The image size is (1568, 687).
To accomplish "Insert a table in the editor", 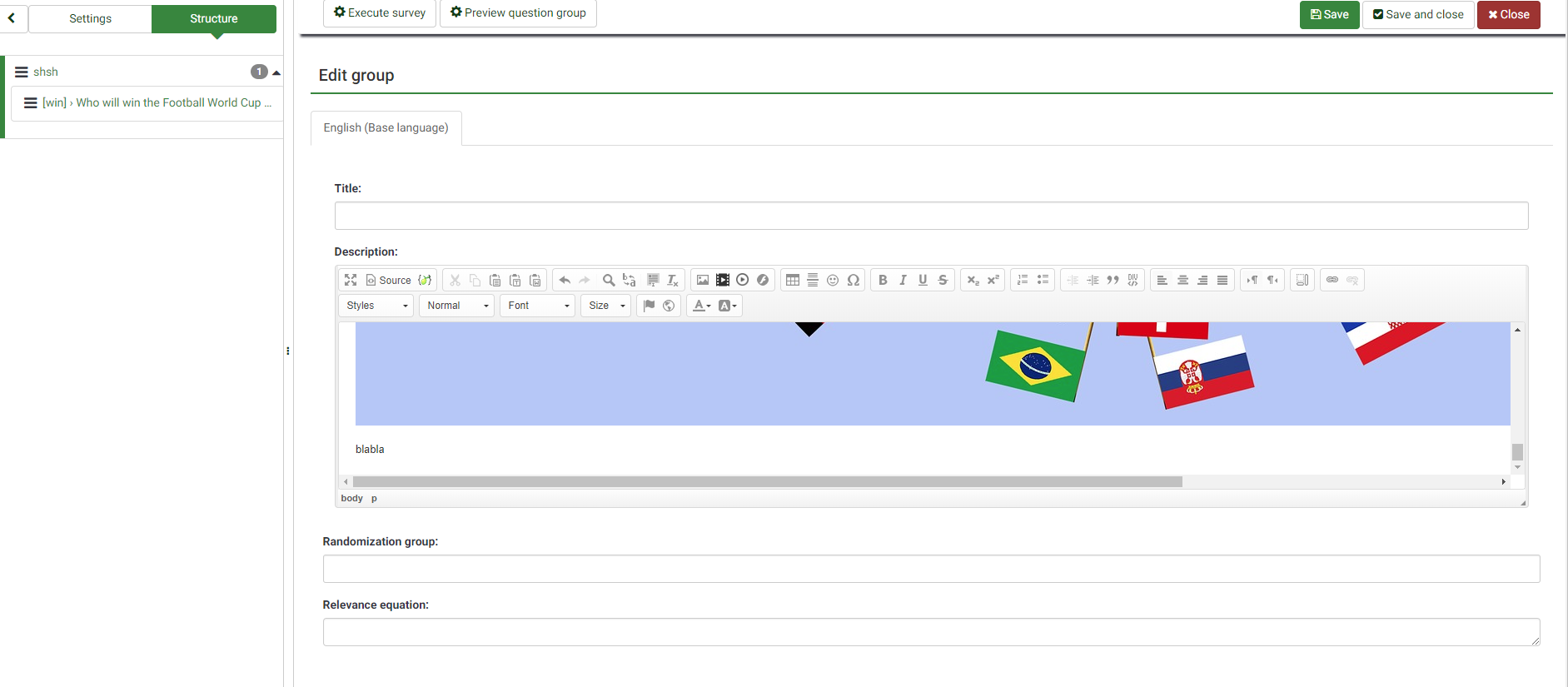I will click(x=793, y=281).
